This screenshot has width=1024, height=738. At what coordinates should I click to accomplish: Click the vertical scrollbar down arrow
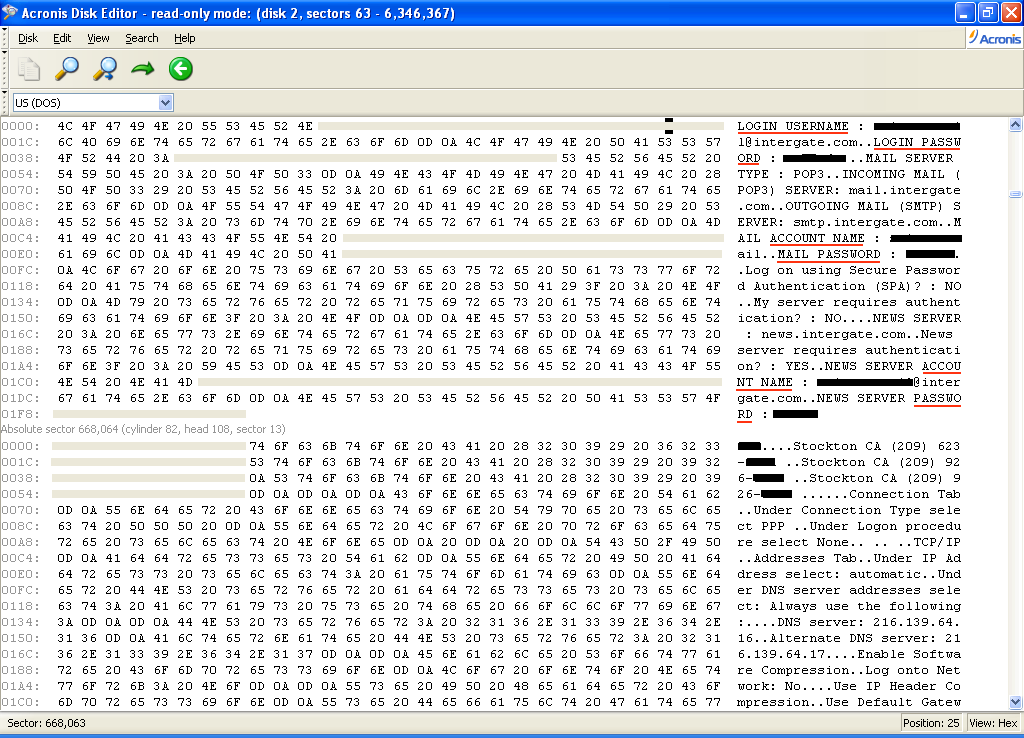(x=1015, y=702)
